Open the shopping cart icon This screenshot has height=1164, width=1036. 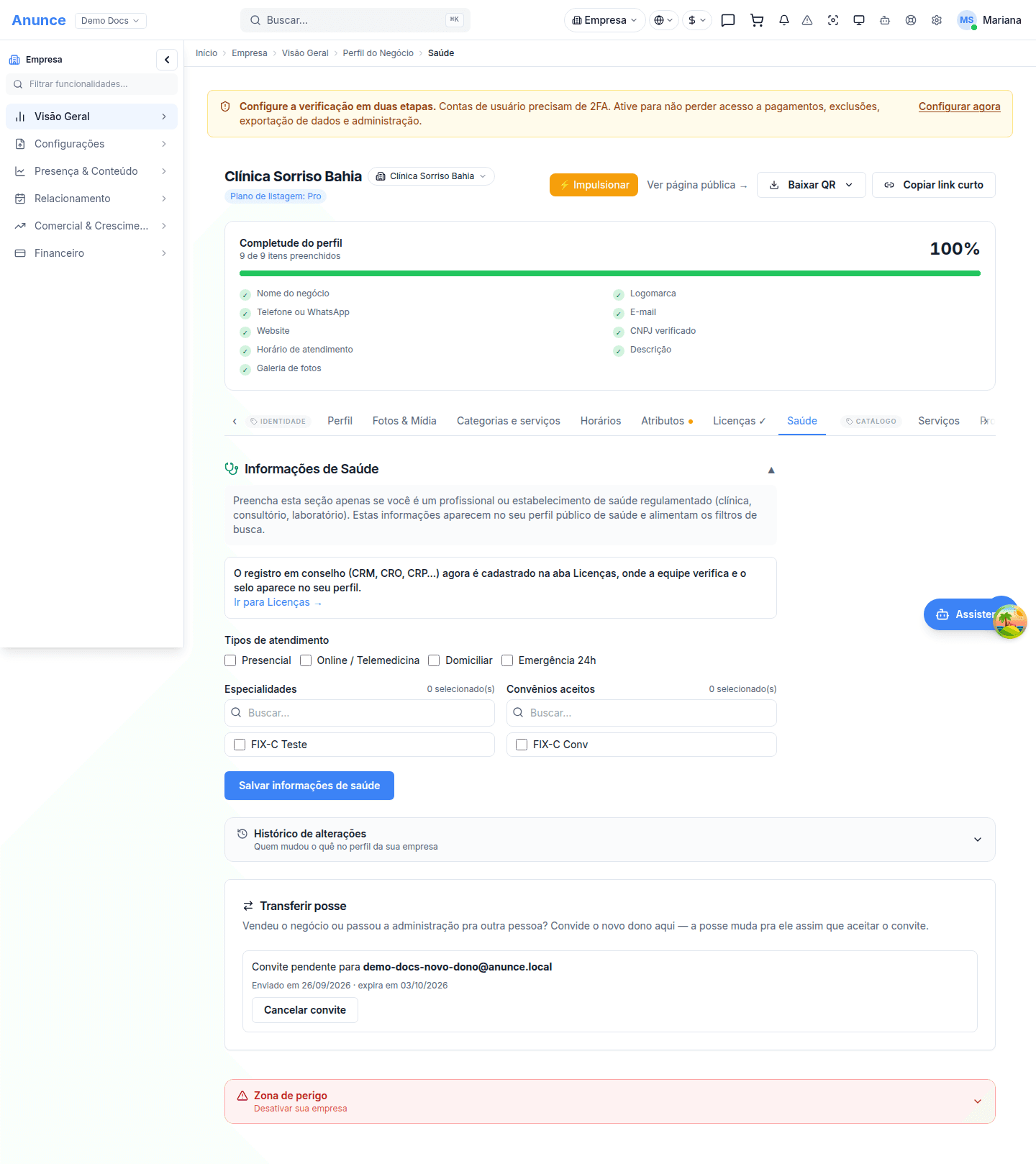point(757,20)
